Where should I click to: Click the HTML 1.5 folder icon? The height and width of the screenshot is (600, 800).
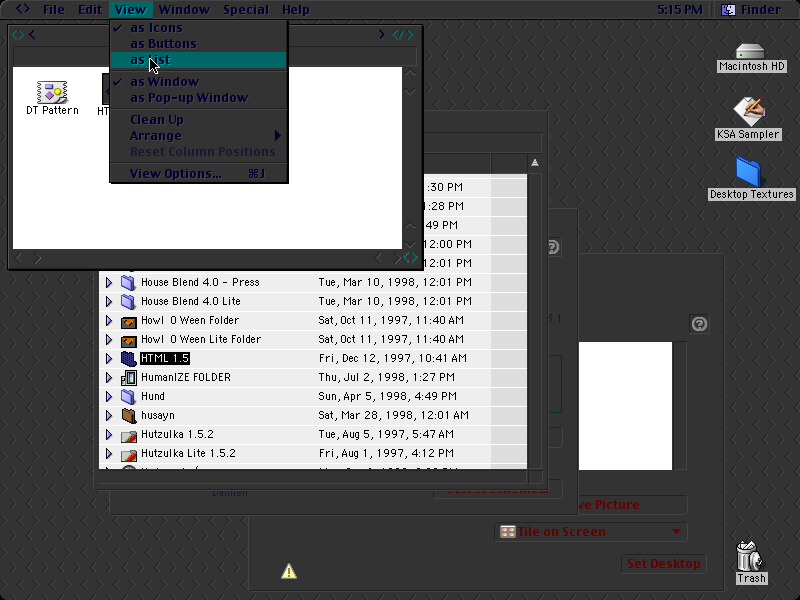pyautogui.click(x=129, y=359)
